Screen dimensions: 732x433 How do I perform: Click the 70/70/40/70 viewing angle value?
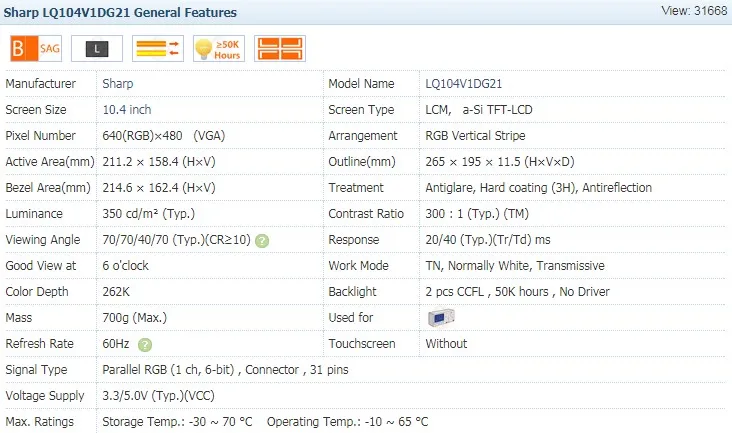click(x=176, y=240)
